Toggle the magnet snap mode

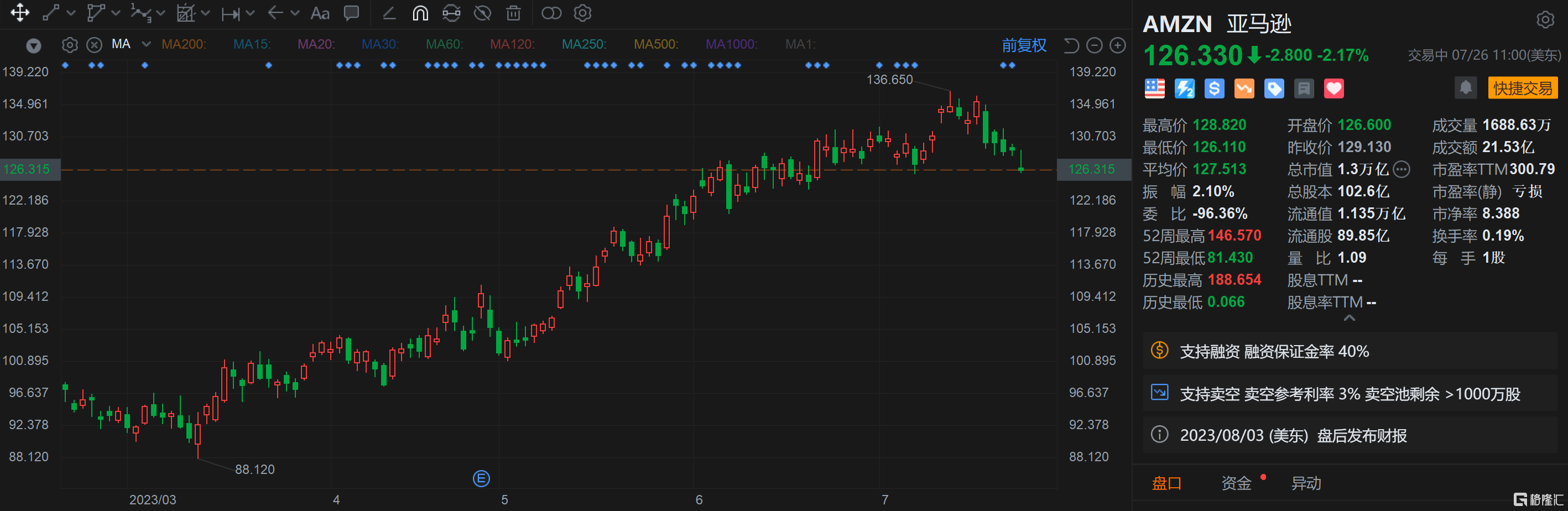coord(420,13)
